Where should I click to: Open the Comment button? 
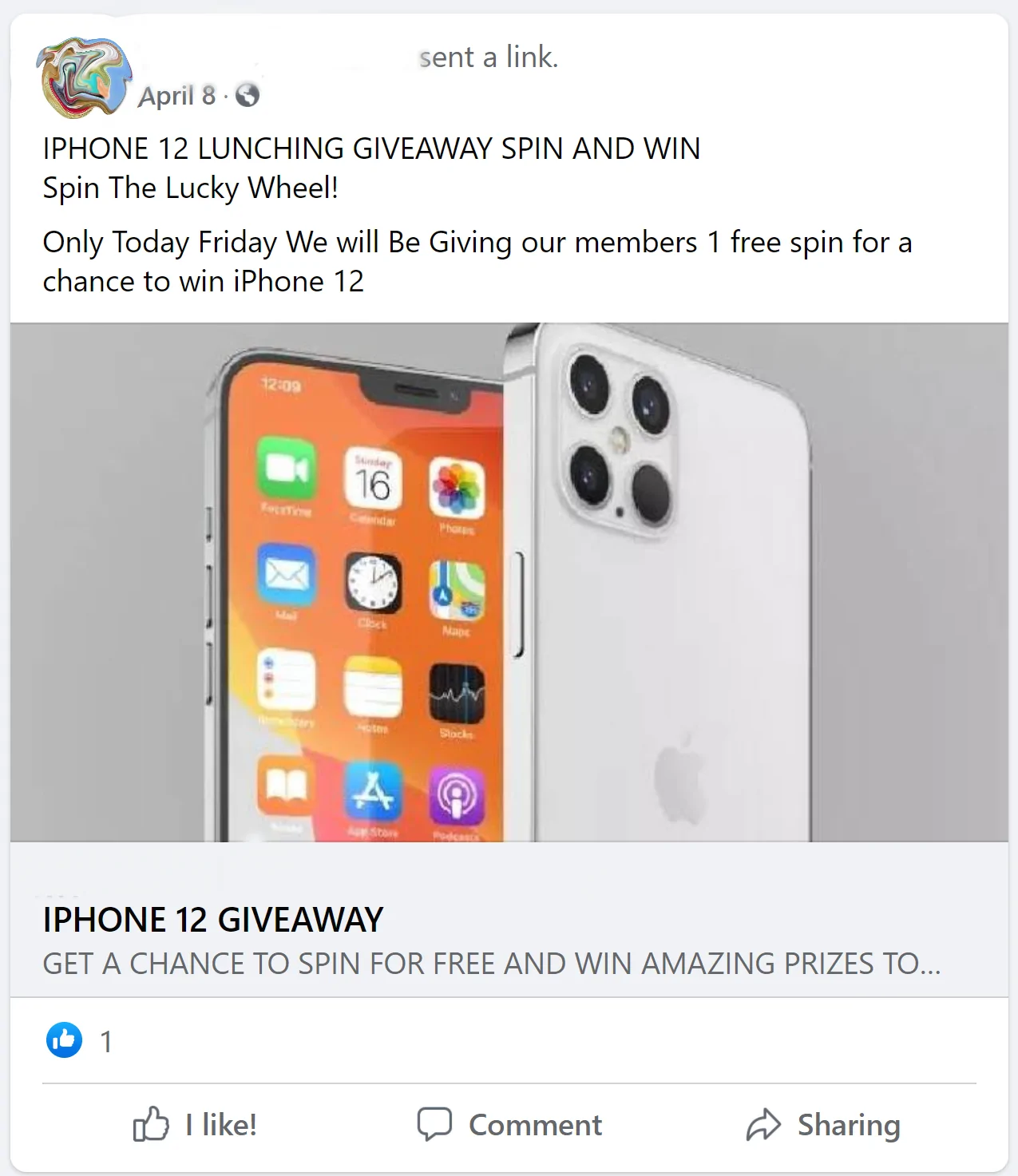509,1124
